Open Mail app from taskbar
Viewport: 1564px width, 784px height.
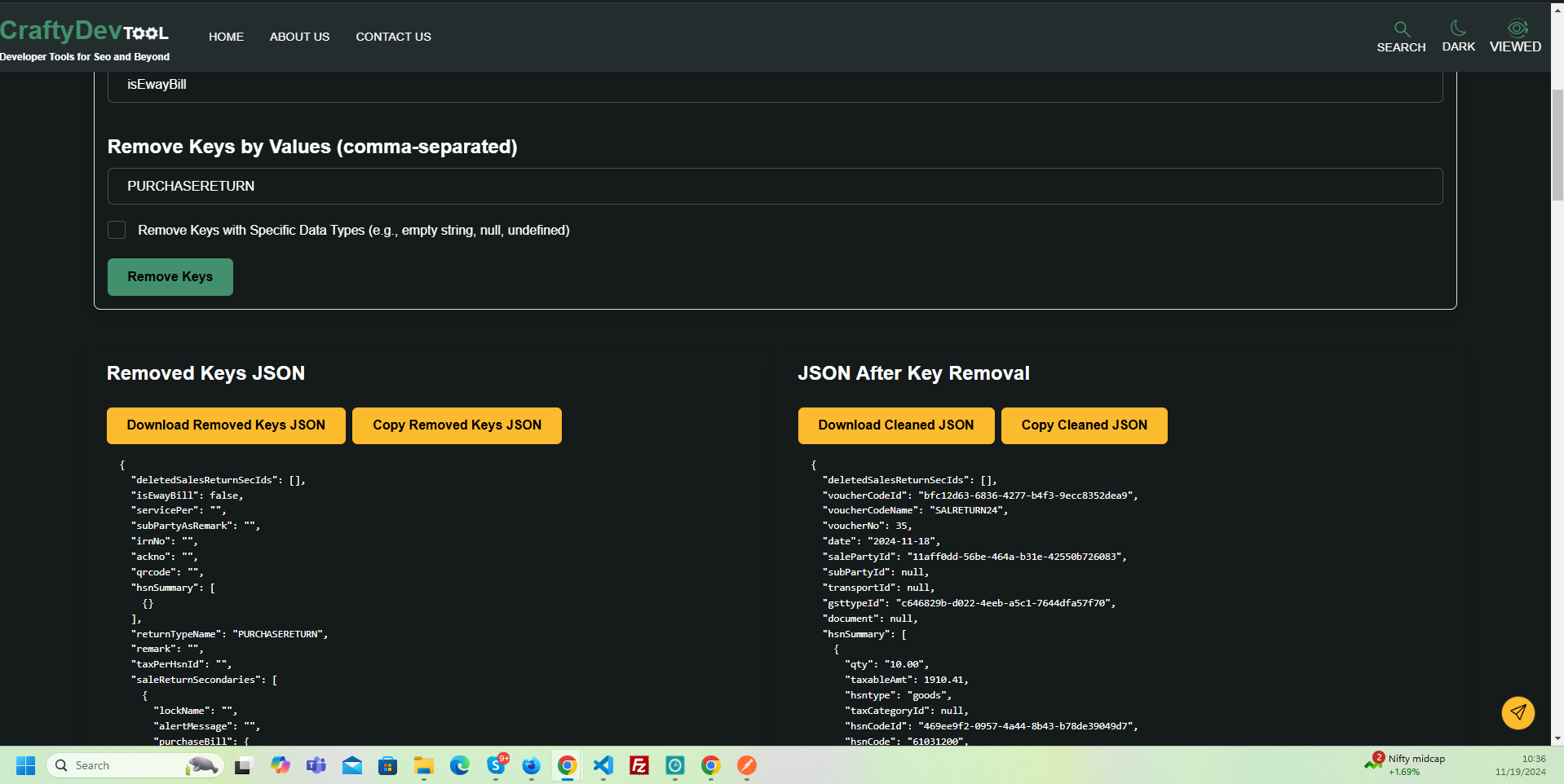click(x=352, y=765)
